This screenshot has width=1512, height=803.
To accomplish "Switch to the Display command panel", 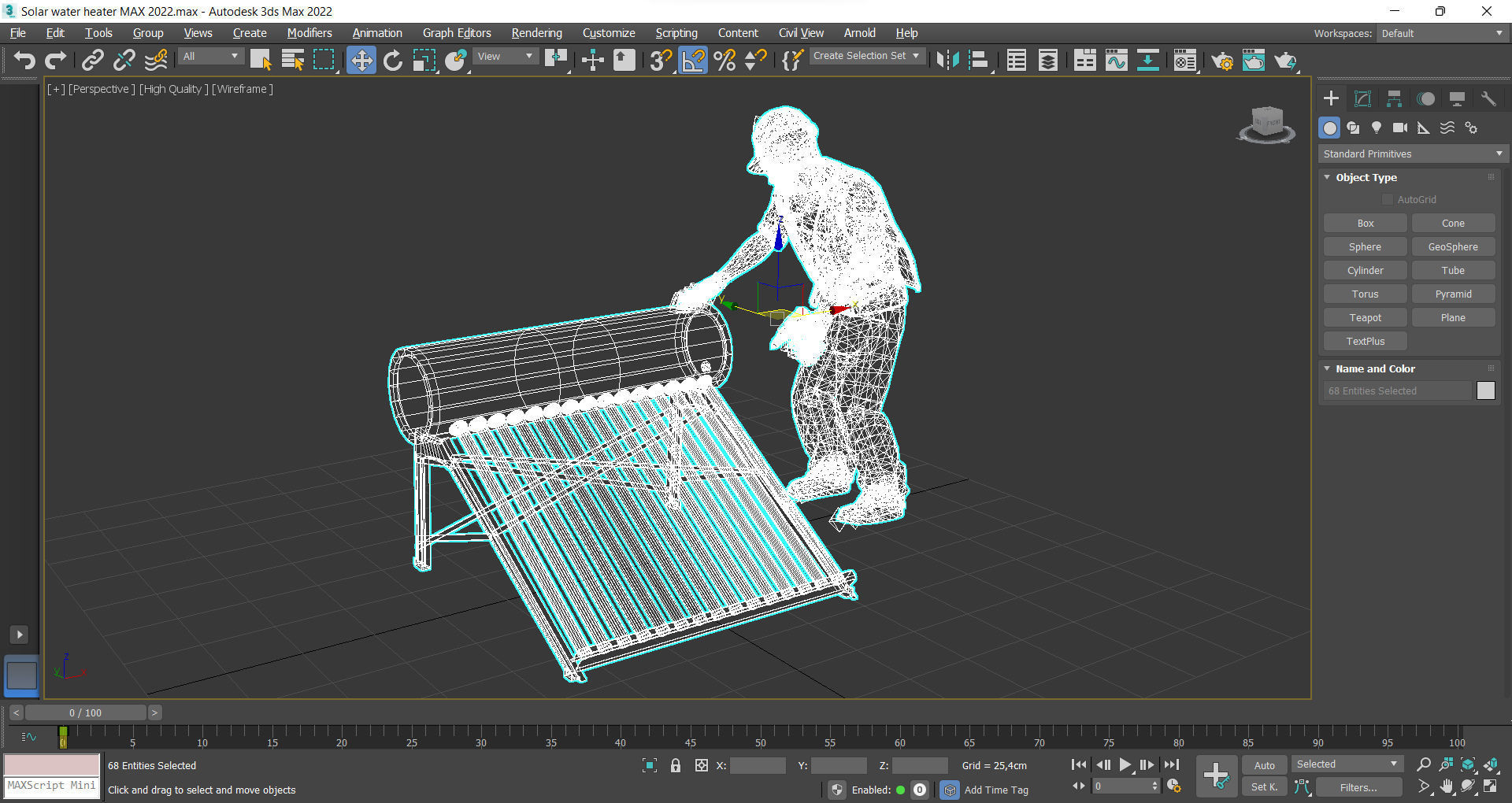I will tap(1457, 98).
